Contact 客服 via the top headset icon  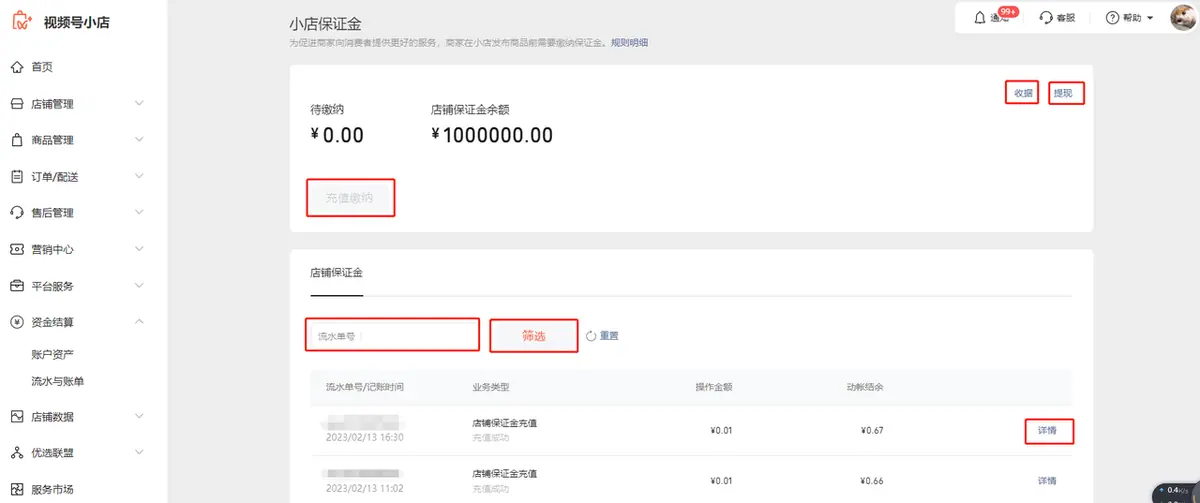(x=1046, y=18)
